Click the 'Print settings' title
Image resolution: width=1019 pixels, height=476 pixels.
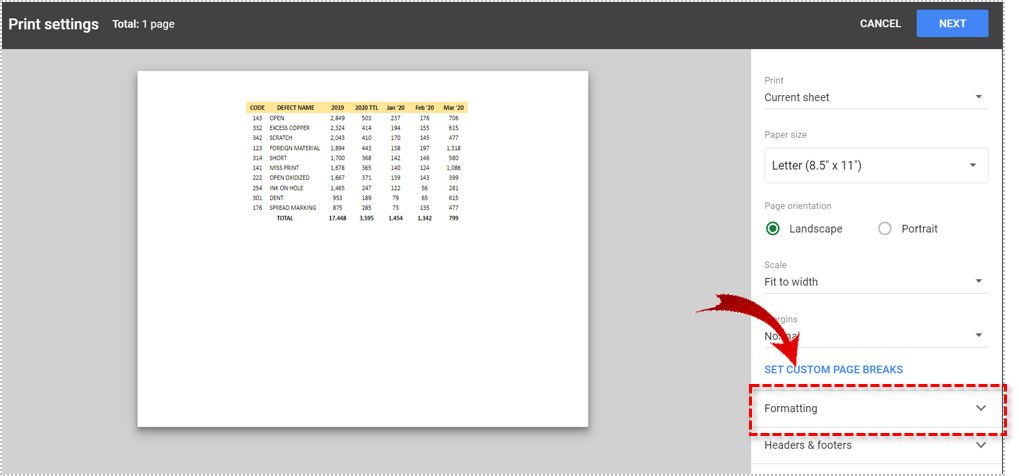click(x=54, y=24)
